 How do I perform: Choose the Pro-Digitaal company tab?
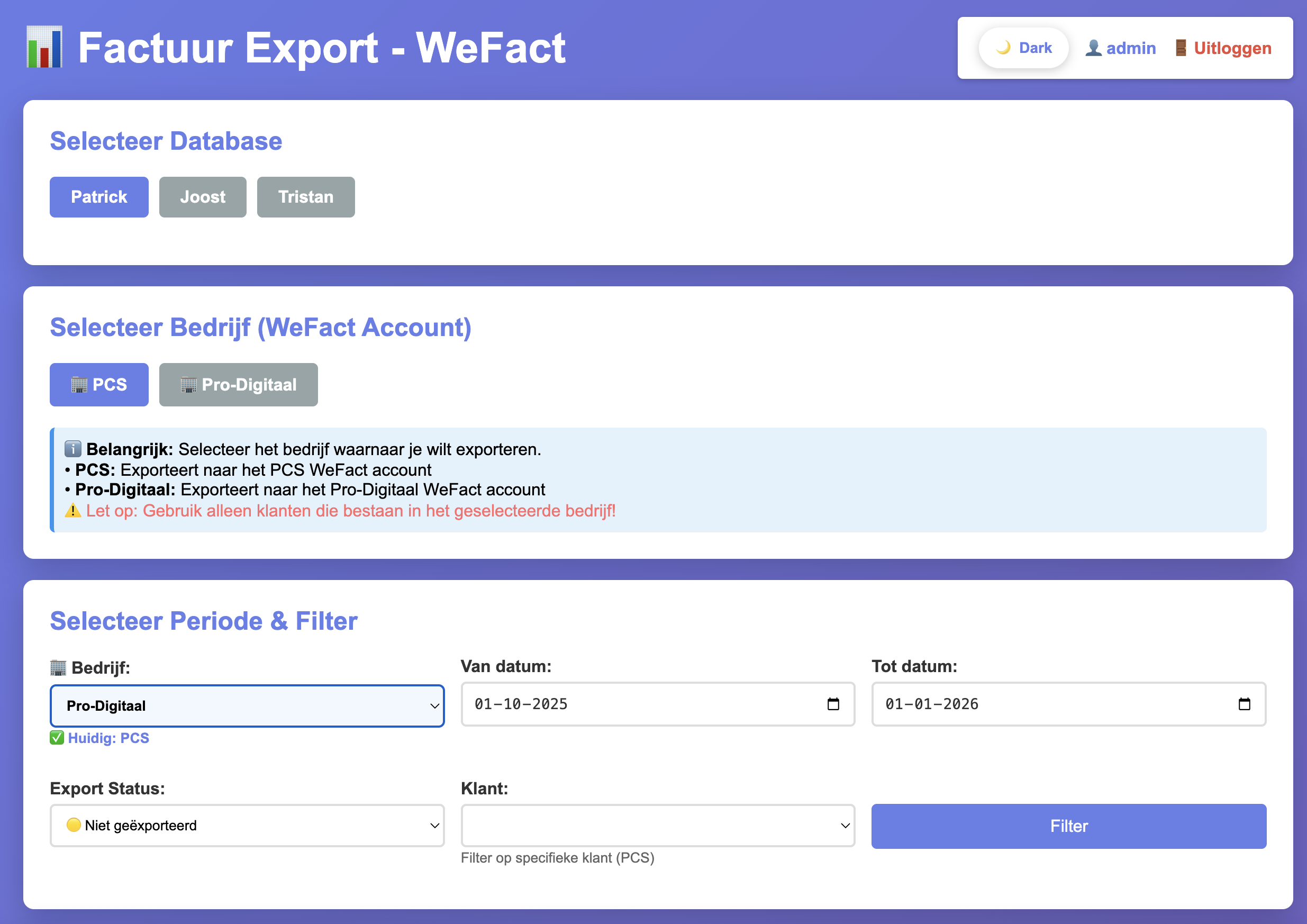tap(238, 385)
